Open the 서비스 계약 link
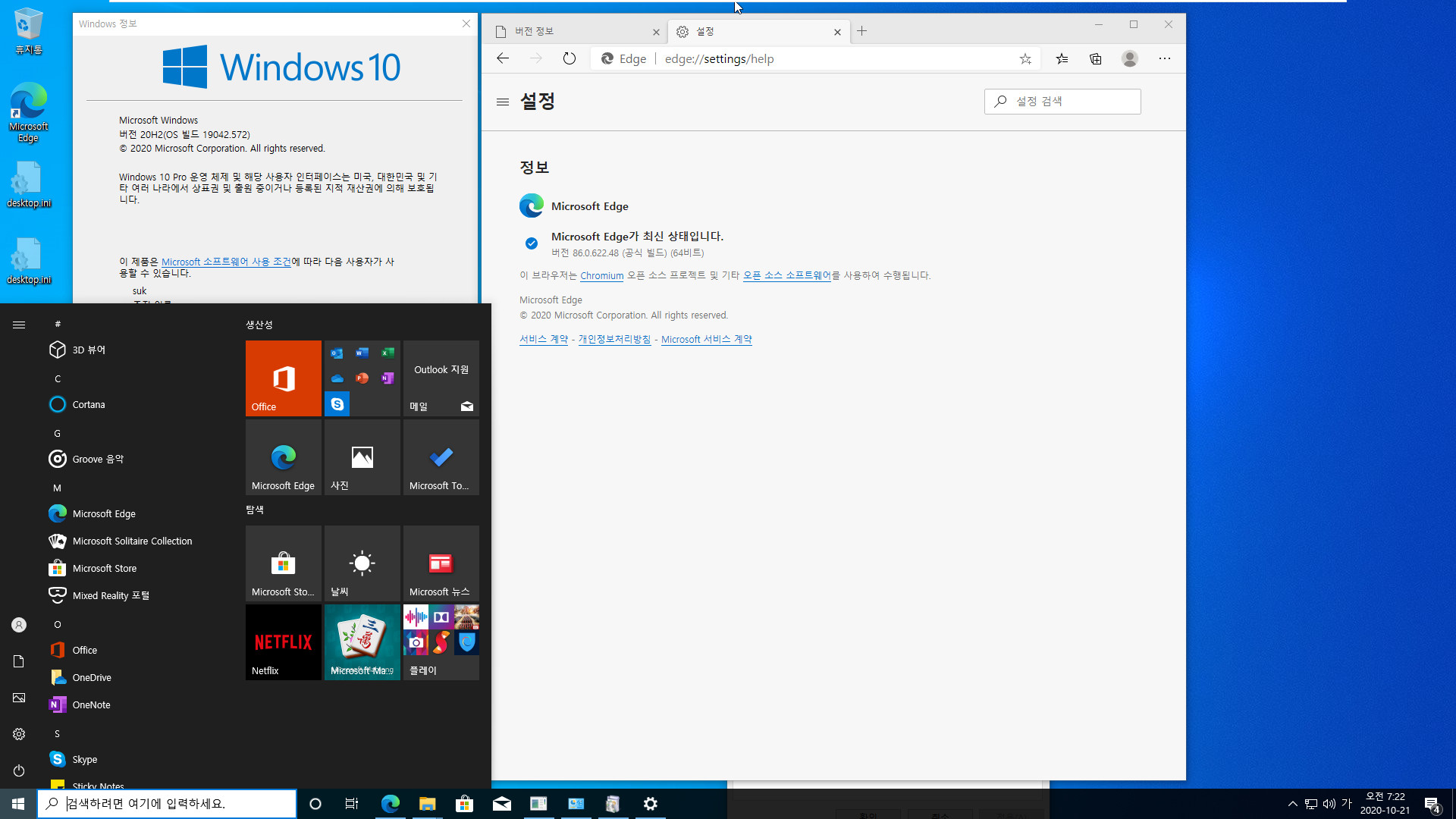This screenshot has width=1456, height=819. (544, 340)
